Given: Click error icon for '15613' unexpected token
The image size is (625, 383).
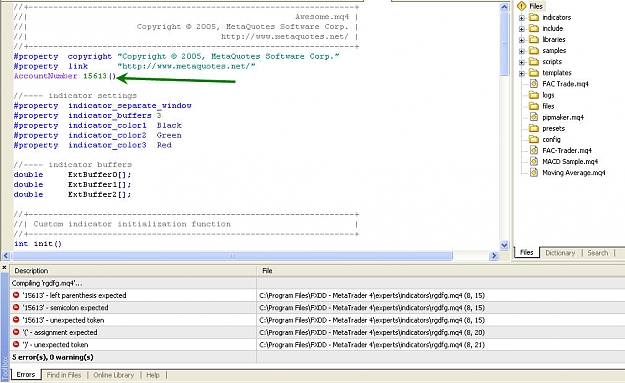Looking at the screenshot, I should coord(16,320).
